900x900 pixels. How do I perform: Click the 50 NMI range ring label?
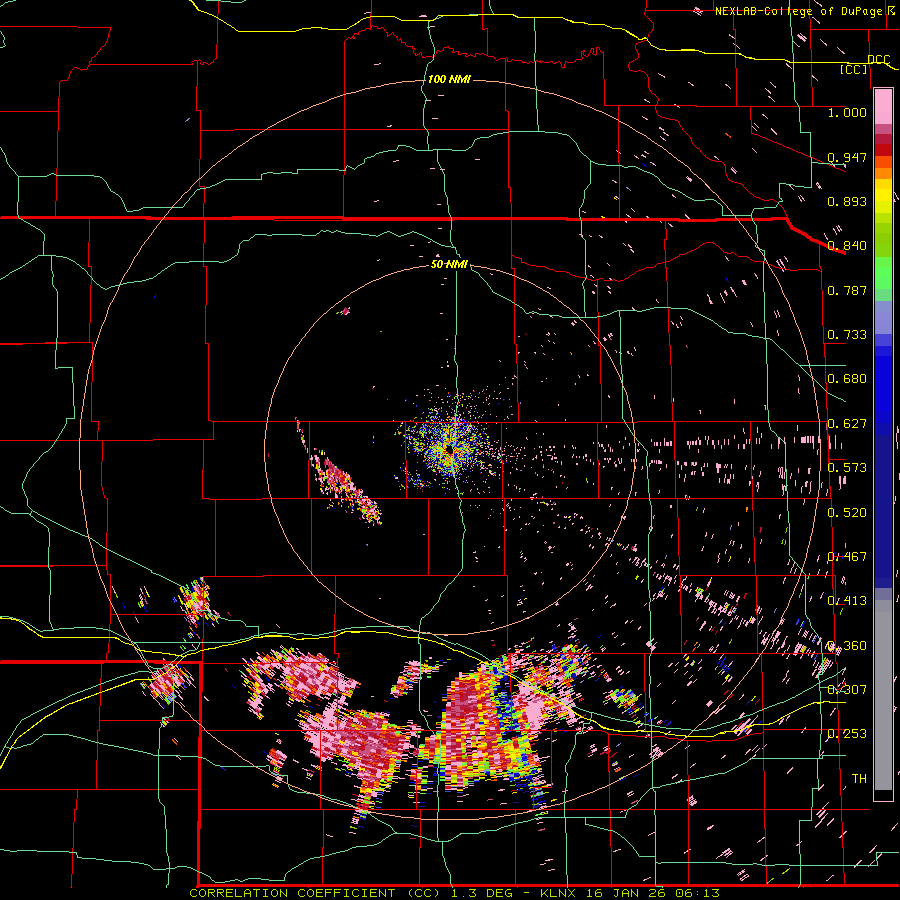pos(449,265)
